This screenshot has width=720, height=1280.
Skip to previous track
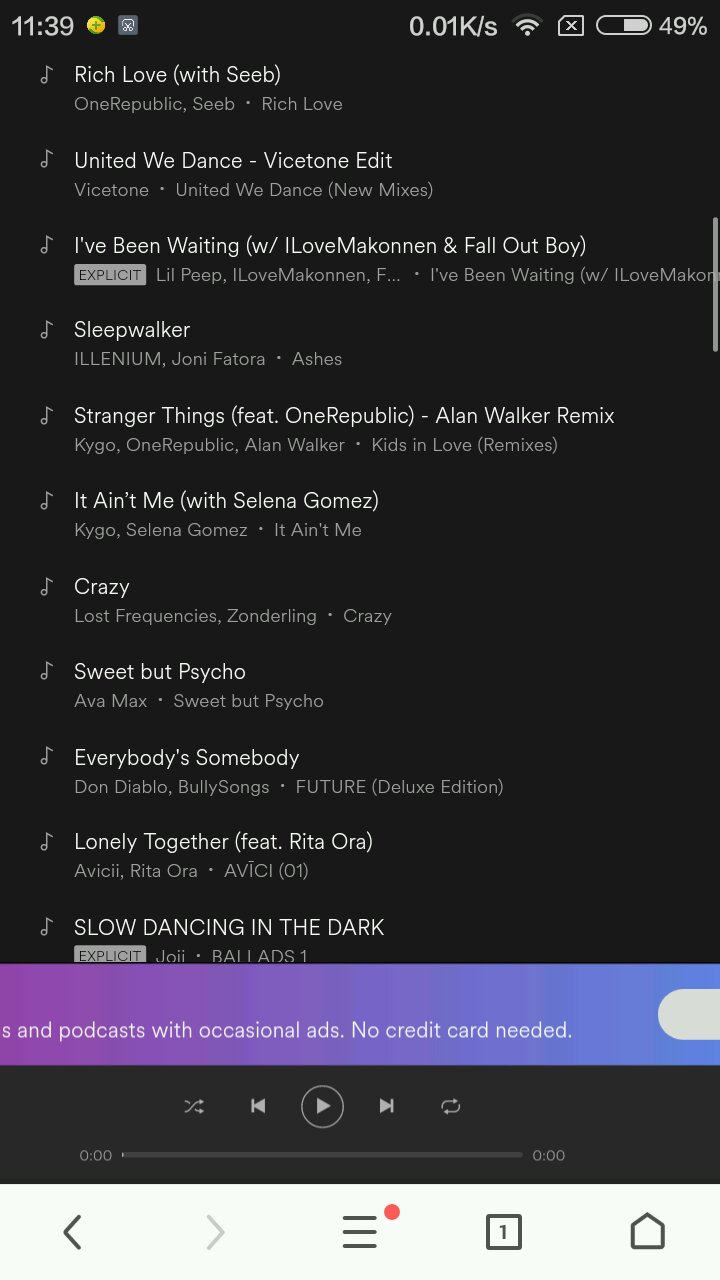pyautogui.click(x=258, y=1106)
